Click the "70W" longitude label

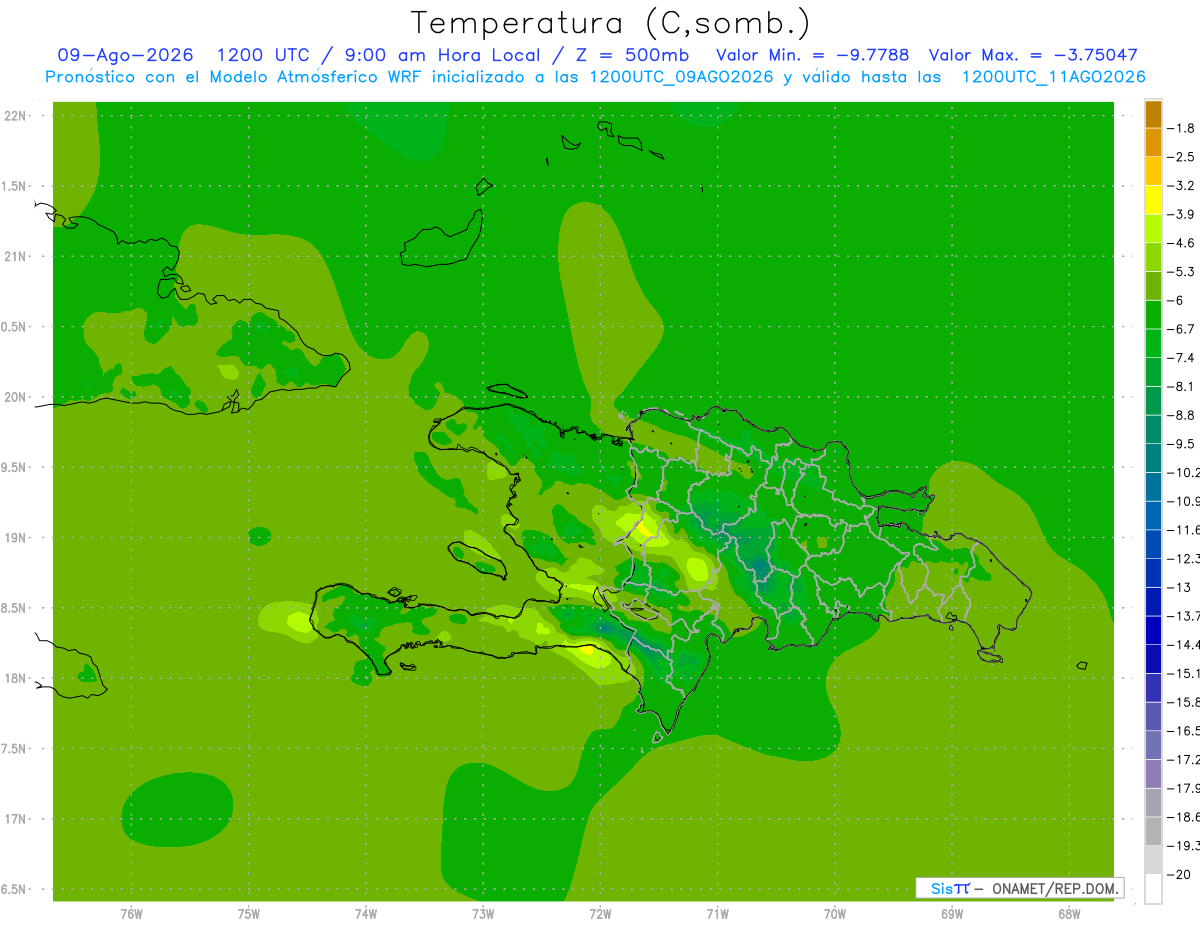point(834,914)
